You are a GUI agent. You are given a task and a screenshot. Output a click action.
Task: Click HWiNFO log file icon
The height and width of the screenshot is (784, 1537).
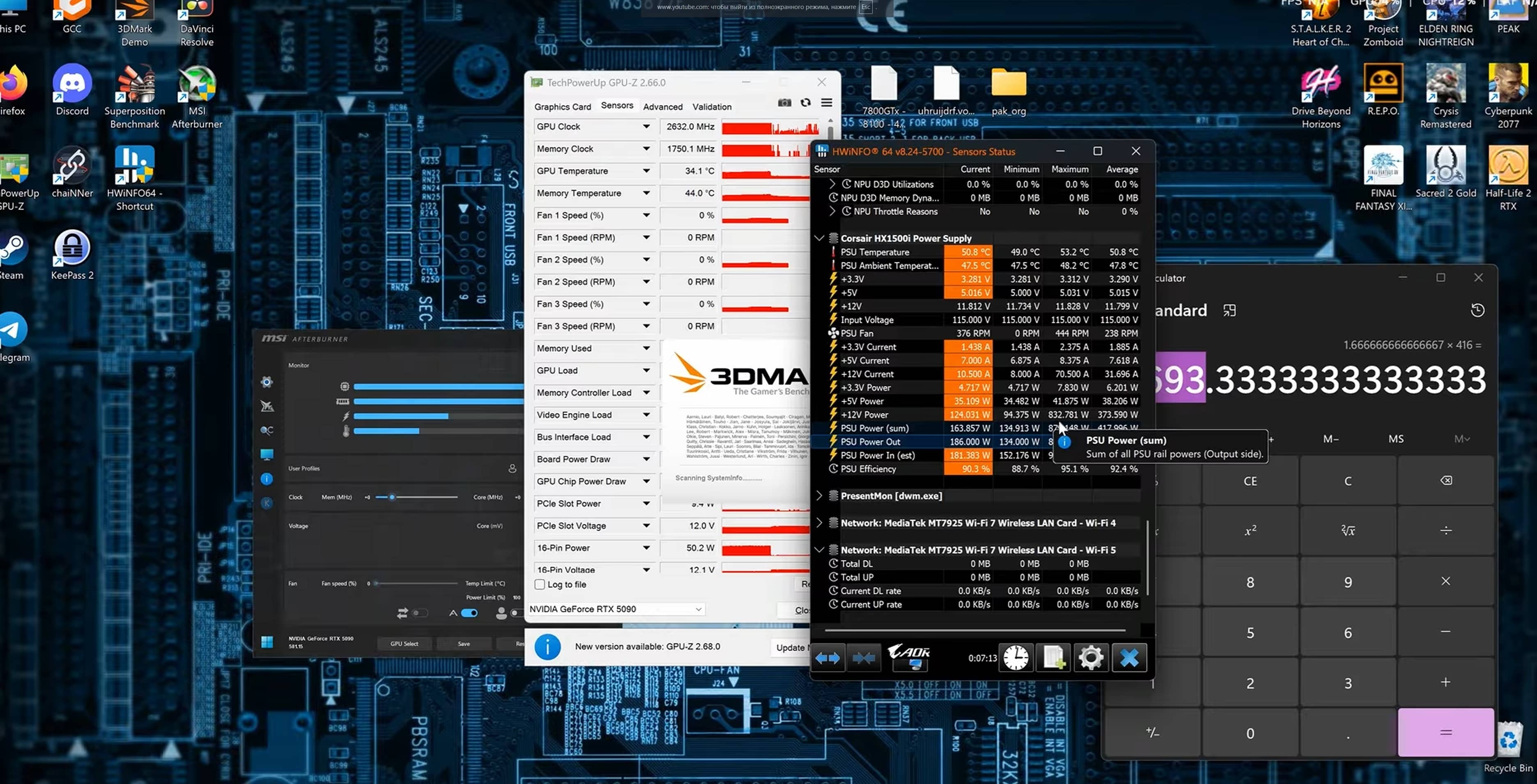pyautogui.click(x=1053, y=658)
